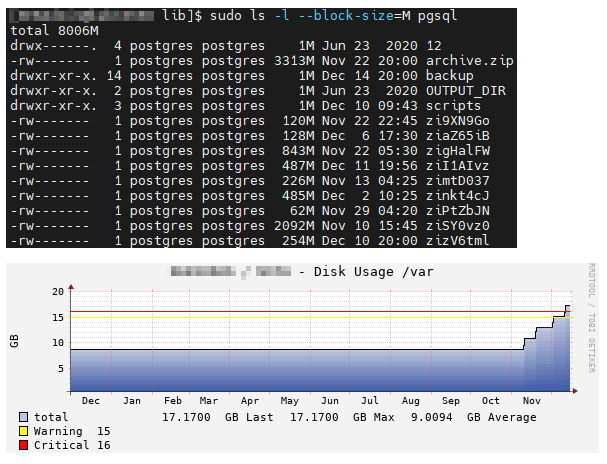Click the blue total legend swatch

[x=24, y=417]
